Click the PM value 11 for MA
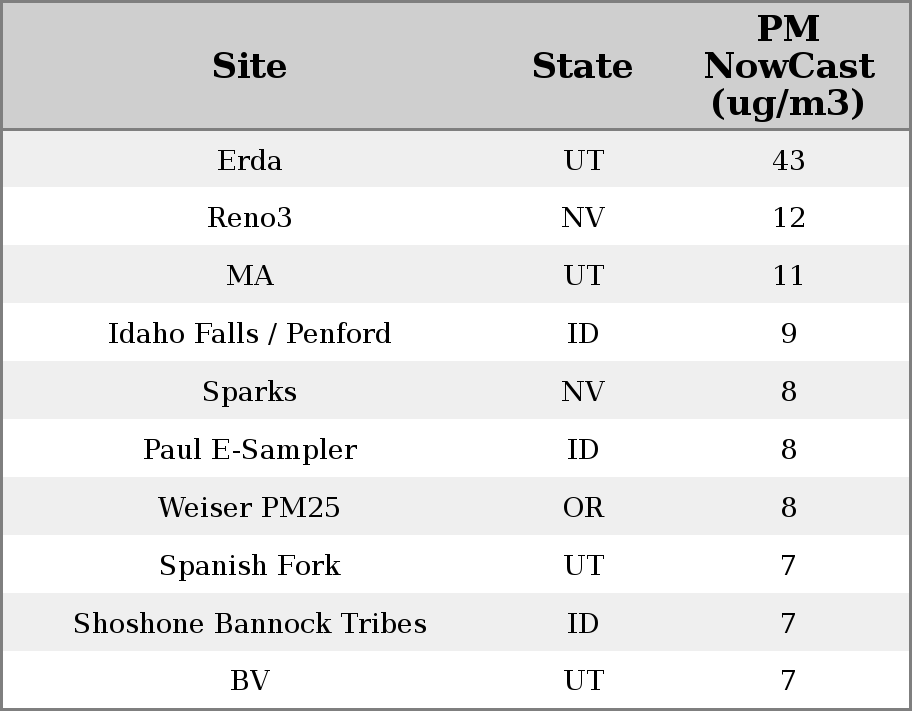This screenshot has width=912, height=711. coord(788,276)
